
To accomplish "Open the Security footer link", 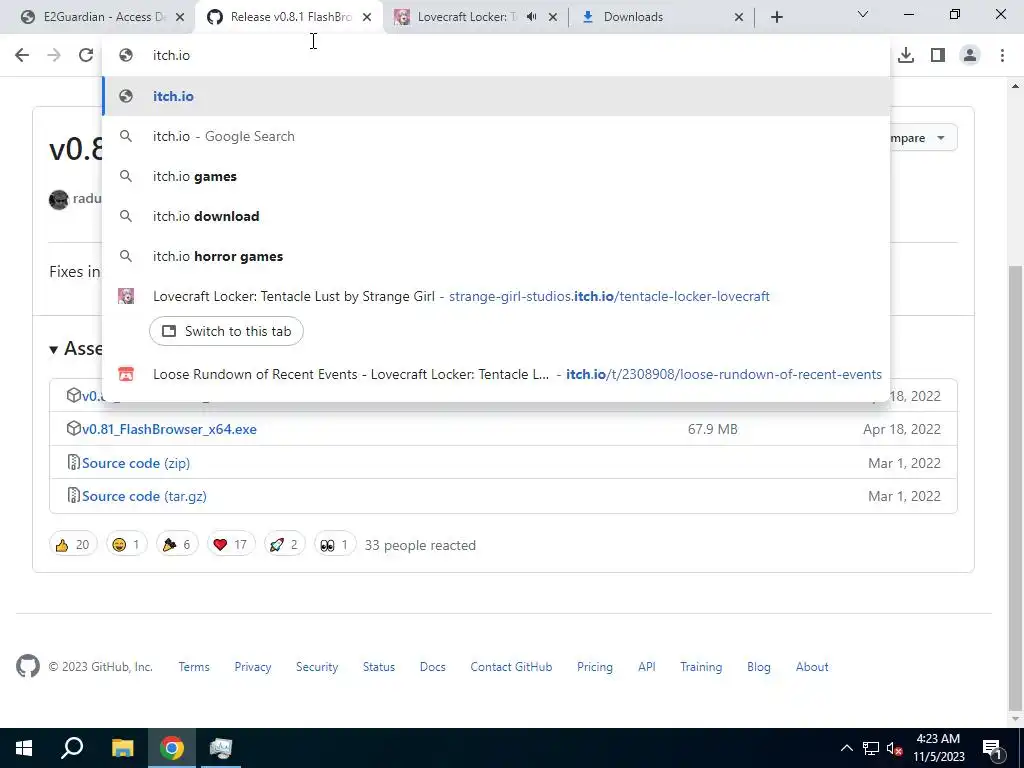I will tap(317, 667).
